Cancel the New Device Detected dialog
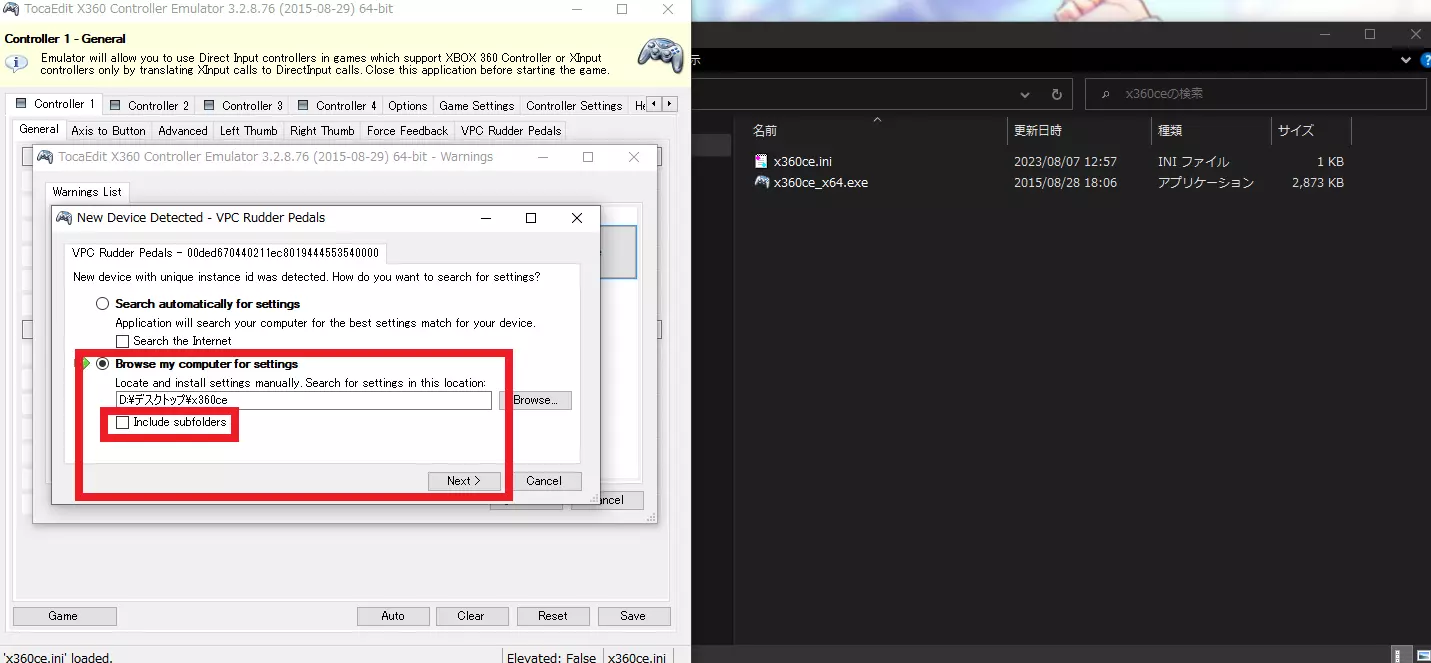 pyautogui.click(x=544, y=481)
